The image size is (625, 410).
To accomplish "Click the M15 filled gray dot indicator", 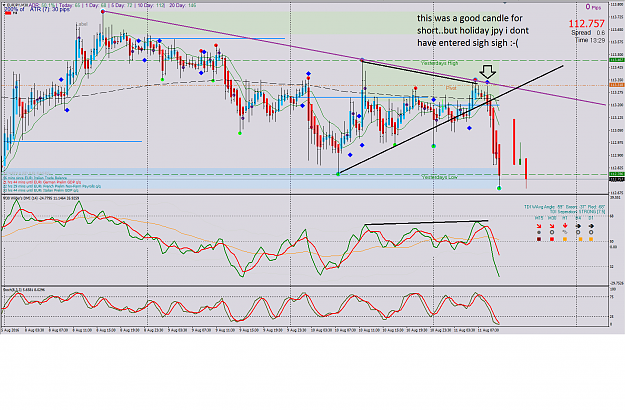I will point(539,232).
